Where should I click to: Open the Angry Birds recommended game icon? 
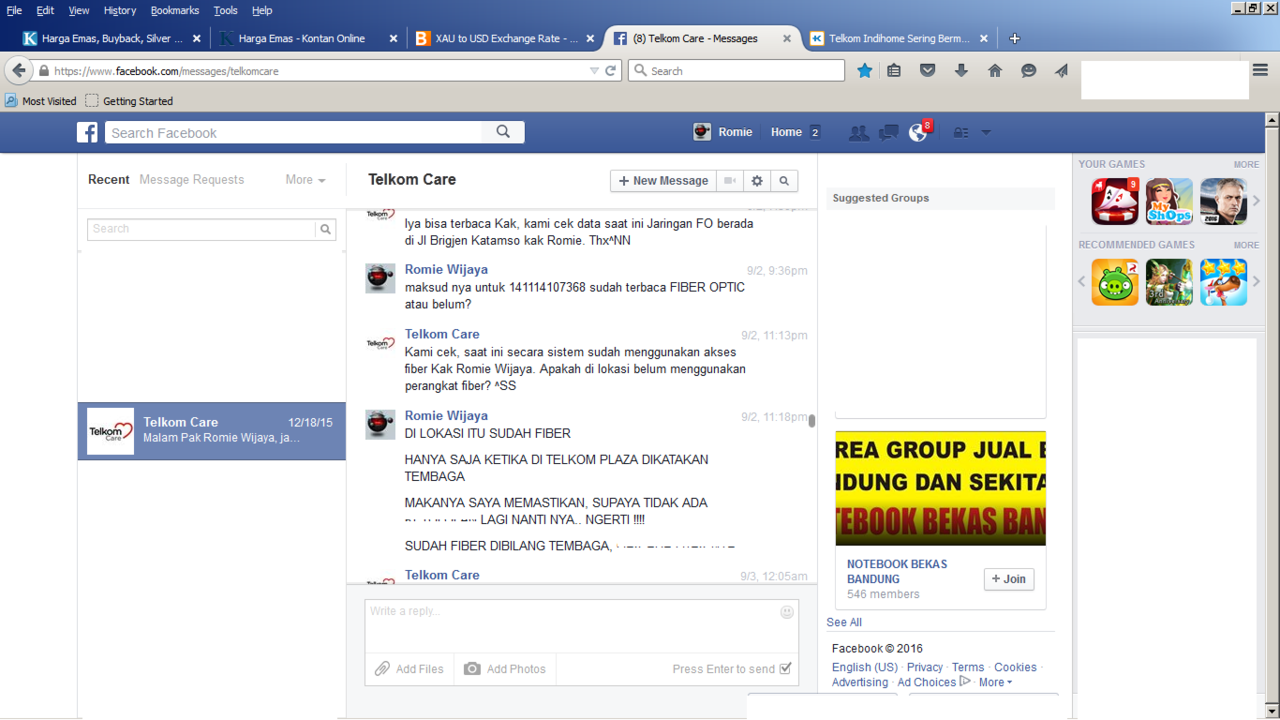(1115, 282)
